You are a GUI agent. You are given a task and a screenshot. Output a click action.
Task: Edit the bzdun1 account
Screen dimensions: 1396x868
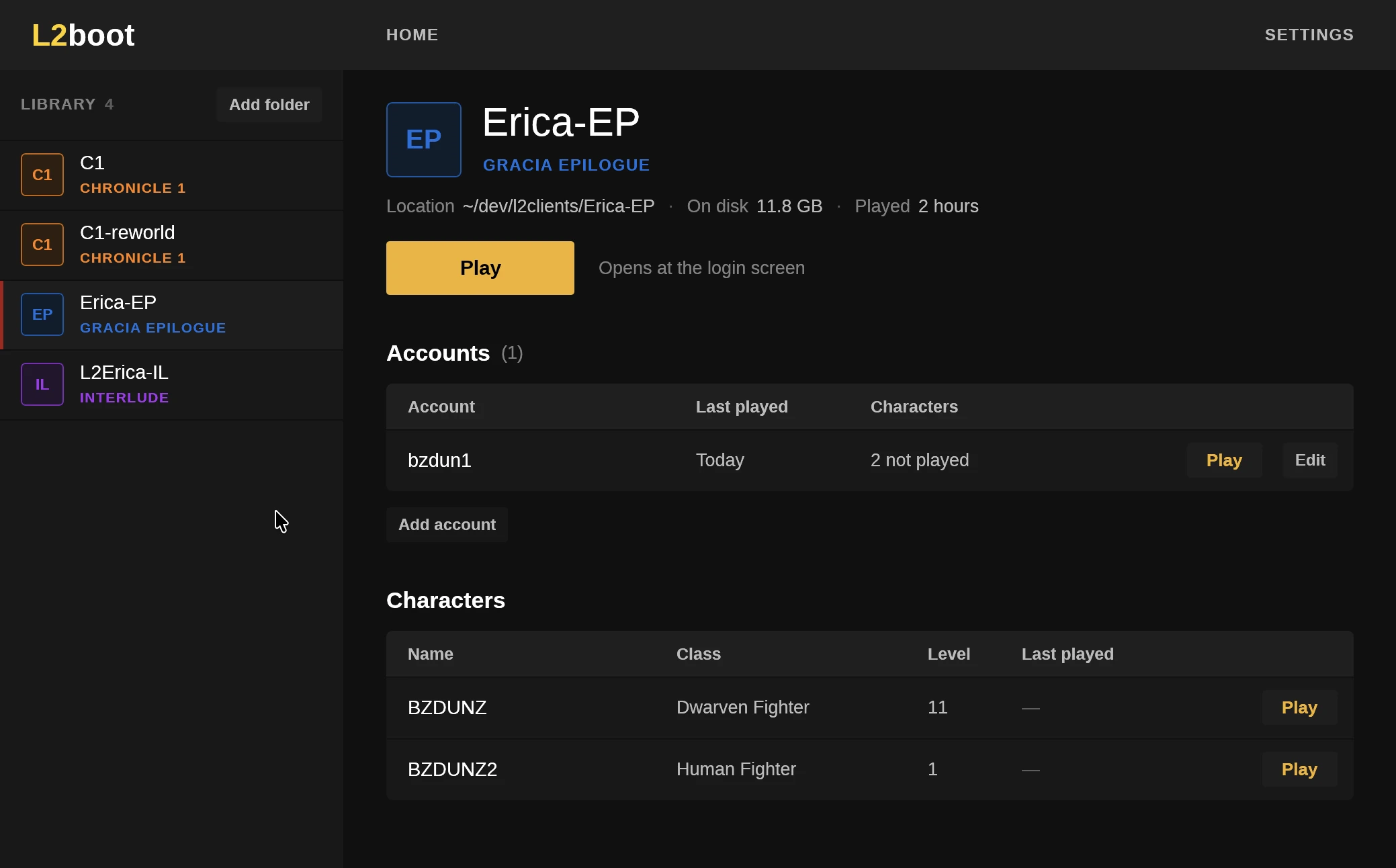pyautogui.click(x=1310, y=460)
